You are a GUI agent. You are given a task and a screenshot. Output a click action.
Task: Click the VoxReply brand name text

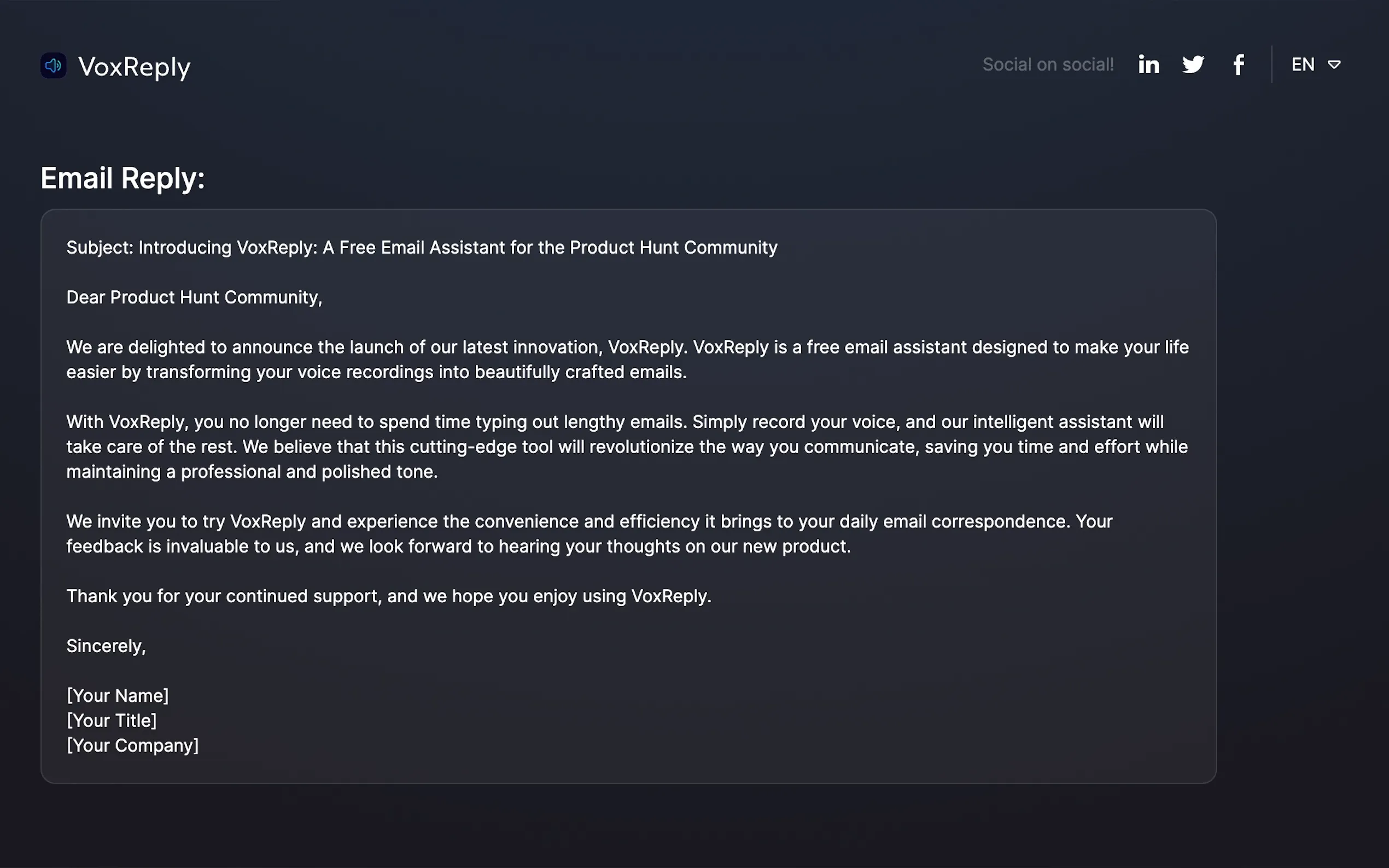[134, 67]
